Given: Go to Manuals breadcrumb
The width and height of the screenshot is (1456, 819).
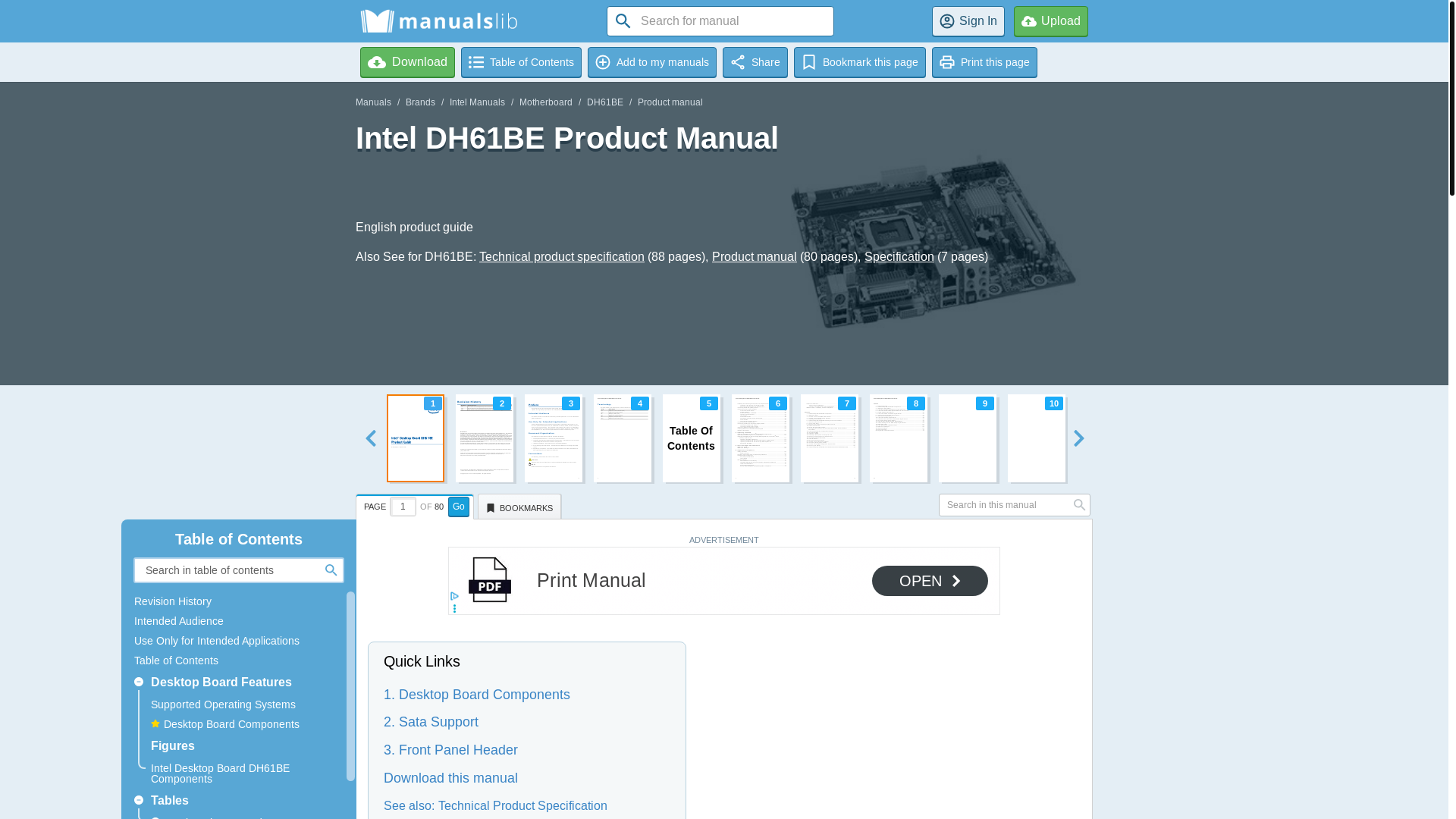Looking at the screenshot, I should tap(373, 102).
